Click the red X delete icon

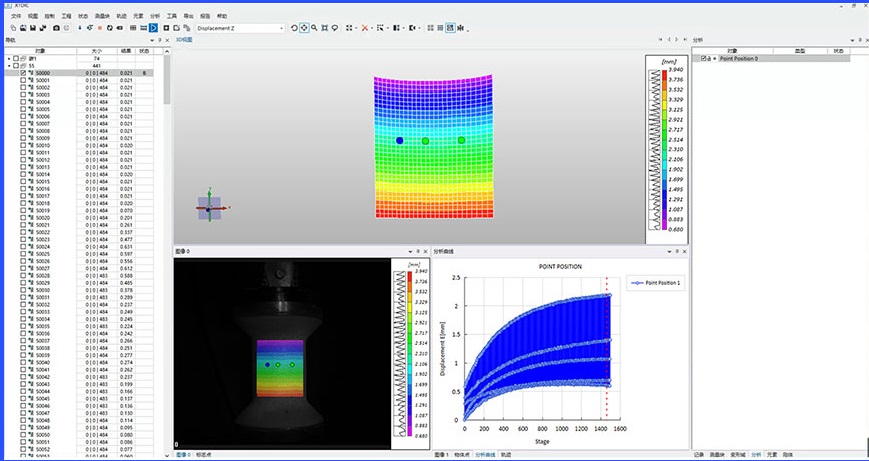364,28
